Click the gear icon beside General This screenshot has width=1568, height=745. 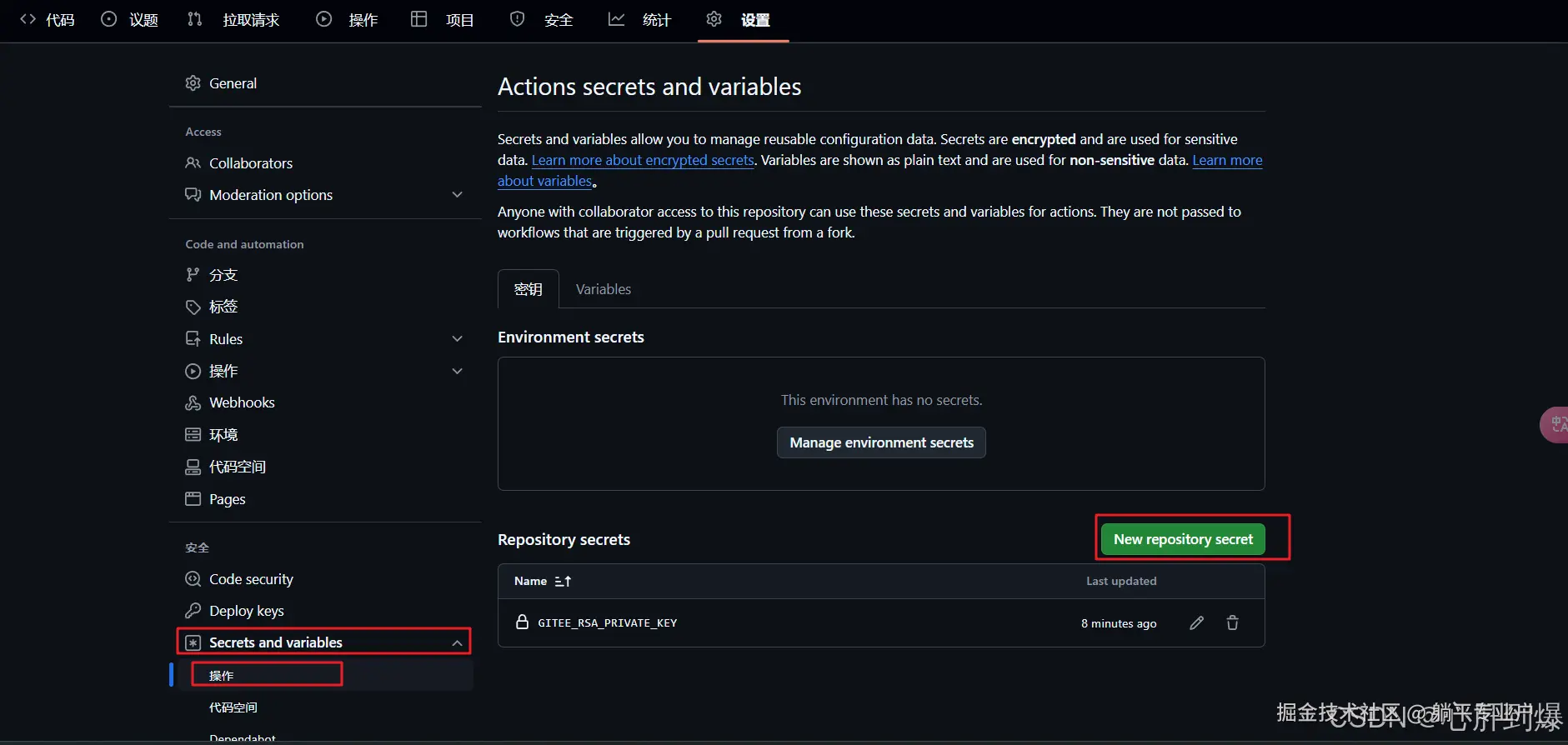click(x=193, y=83)
